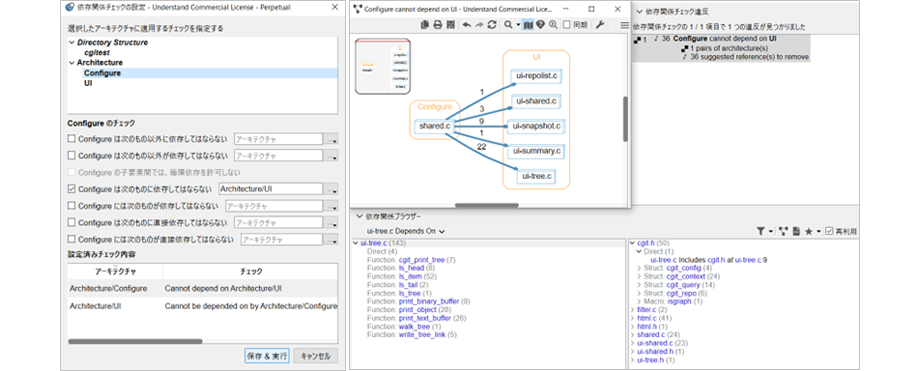Click the チェック column header
The height and width of the screenshot is (371, 920).
click(x=251, y=272)
